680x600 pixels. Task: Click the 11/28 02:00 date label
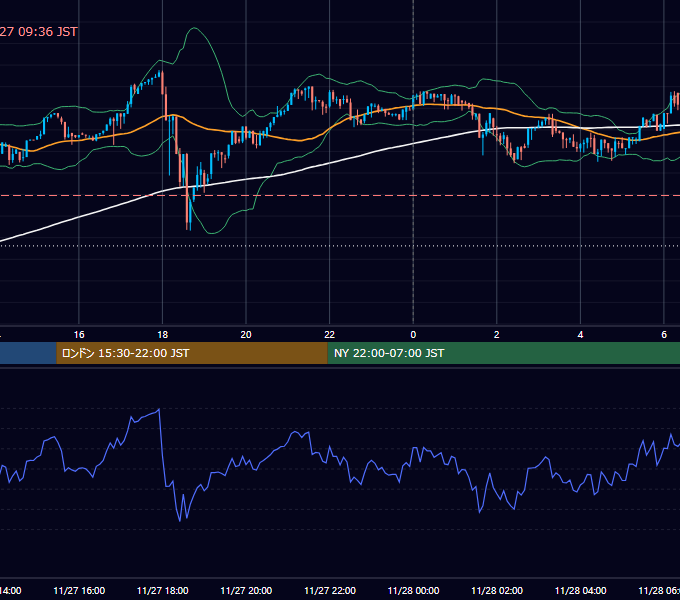tap(497, 590)
